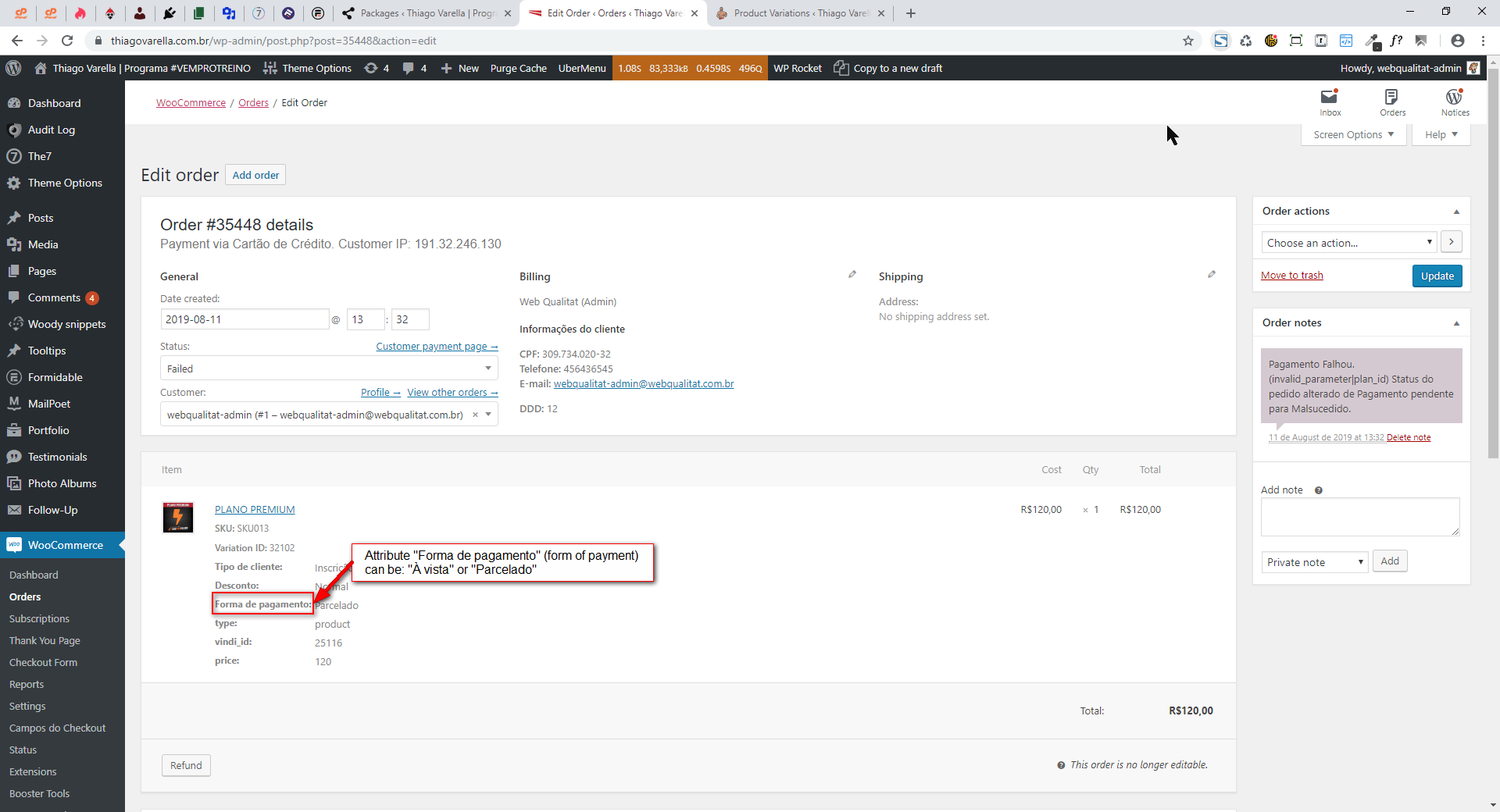Open the Status dropdown showing Failed

(329, 369)
